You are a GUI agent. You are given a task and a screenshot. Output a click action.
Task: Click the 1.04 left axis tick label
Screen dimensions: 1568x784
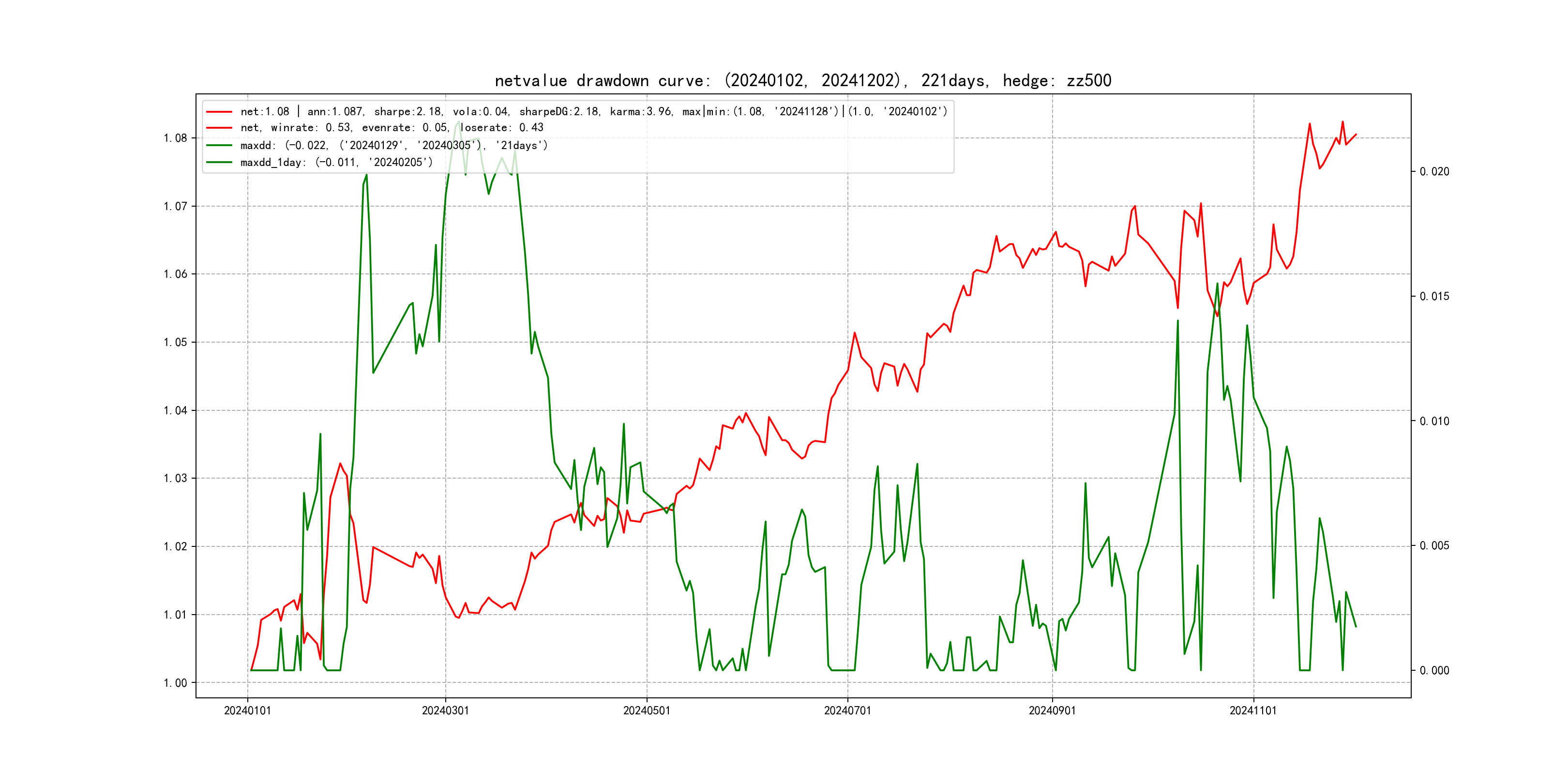coord(175,410)
